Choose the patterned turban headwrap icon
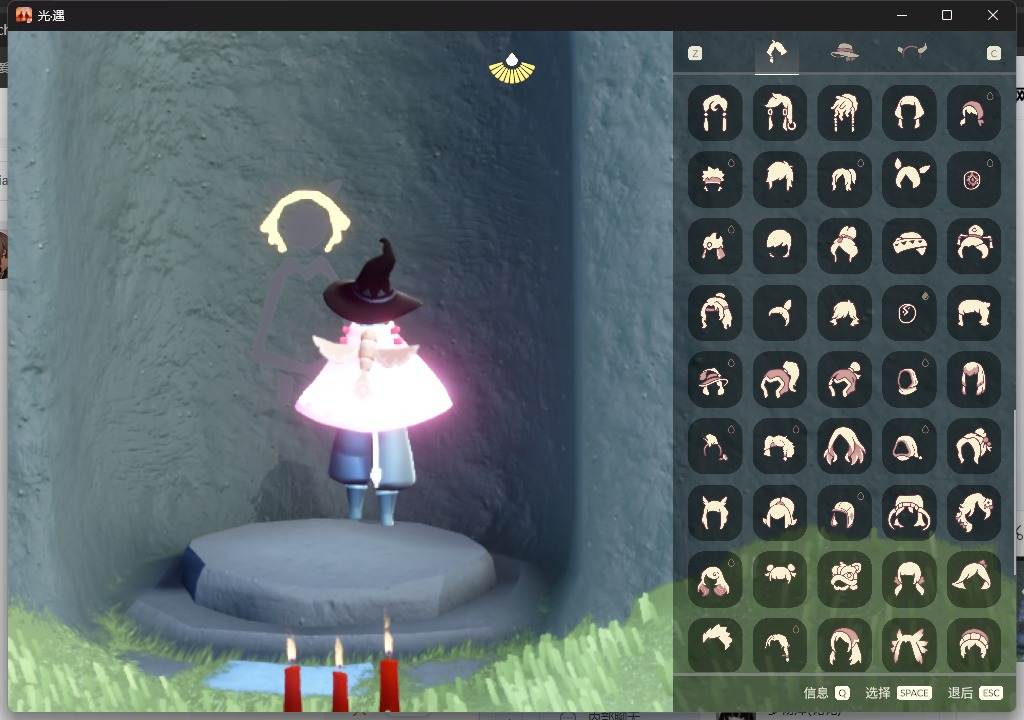This screenshot has height=720, width=1024. coord(909,246)
